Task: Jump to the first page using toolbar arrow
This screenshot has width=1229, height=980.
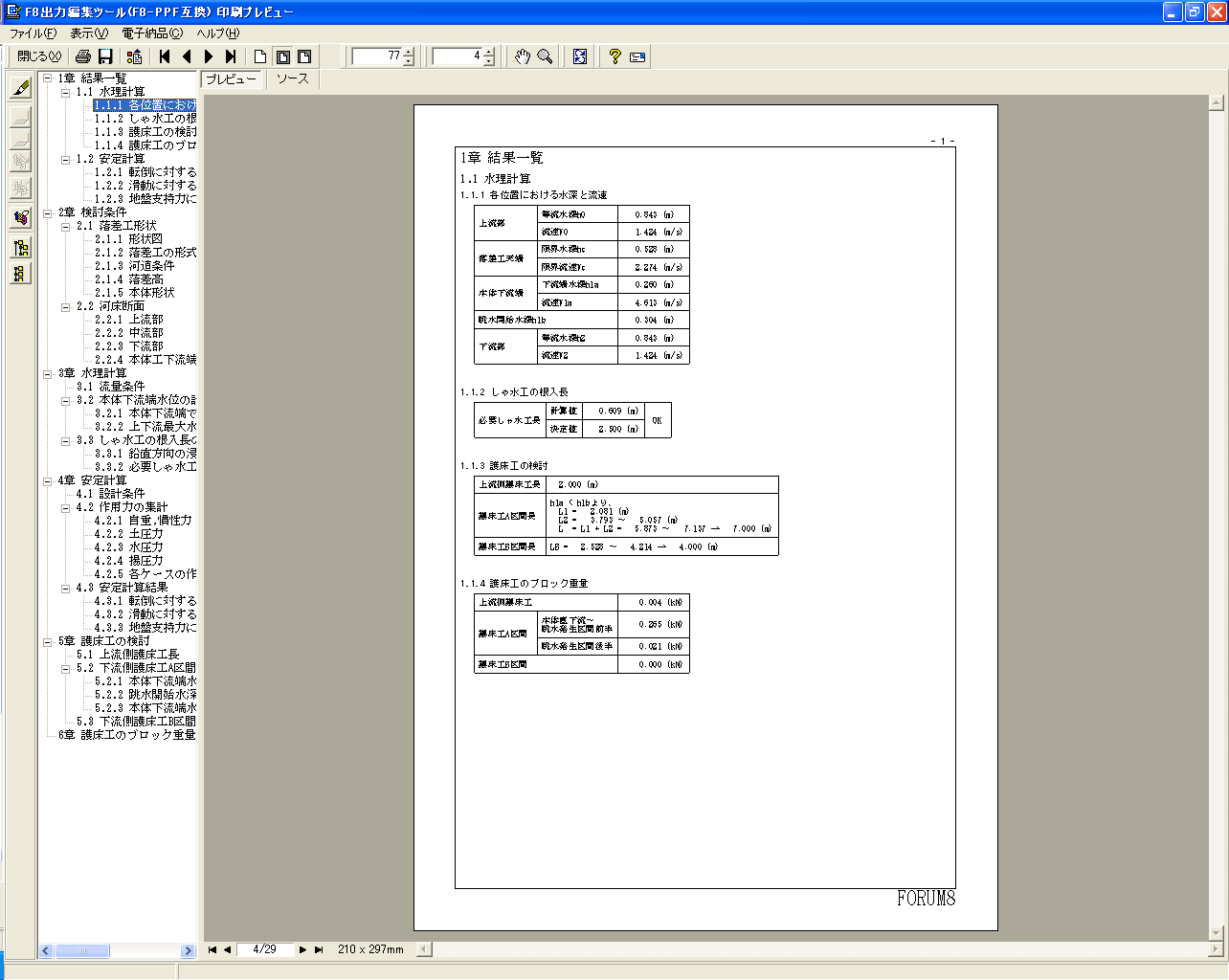Action: [x=165, y=56]
